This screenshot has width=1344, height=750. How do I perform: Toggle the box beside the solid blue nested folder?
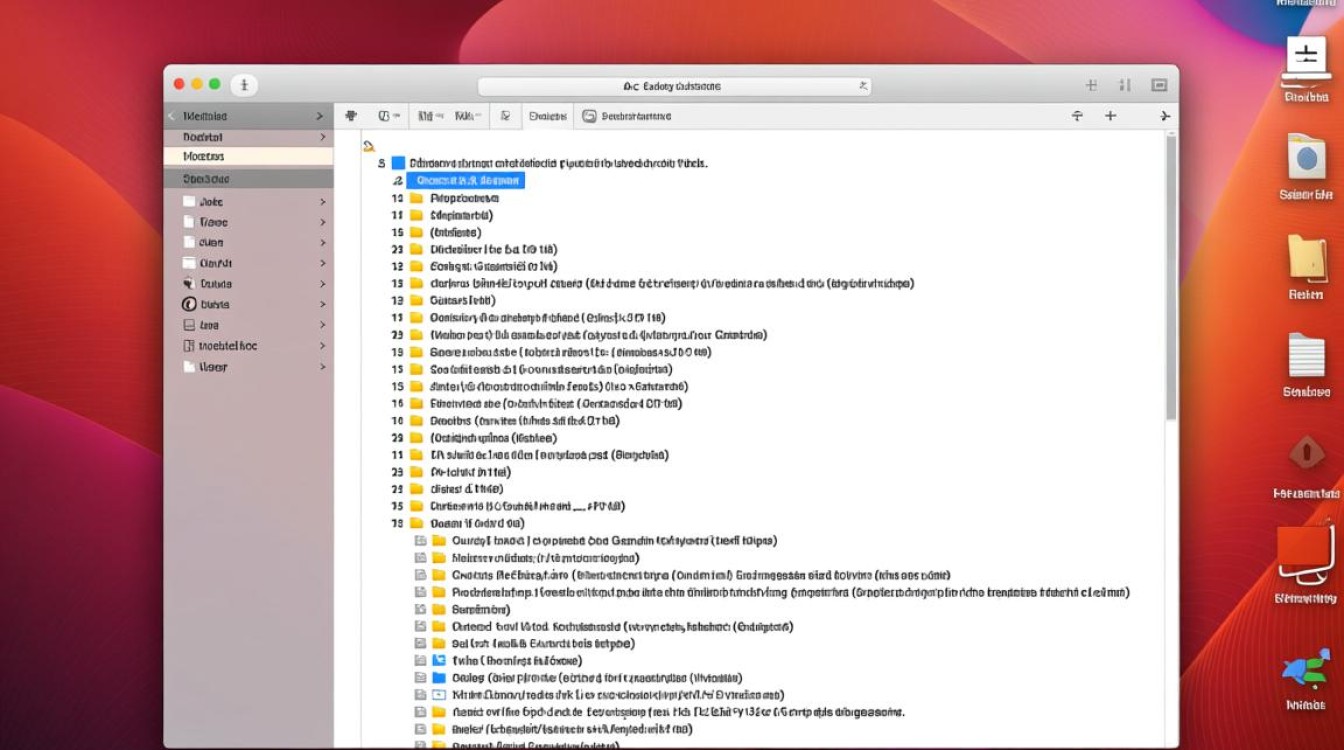(x=421, y=678)
